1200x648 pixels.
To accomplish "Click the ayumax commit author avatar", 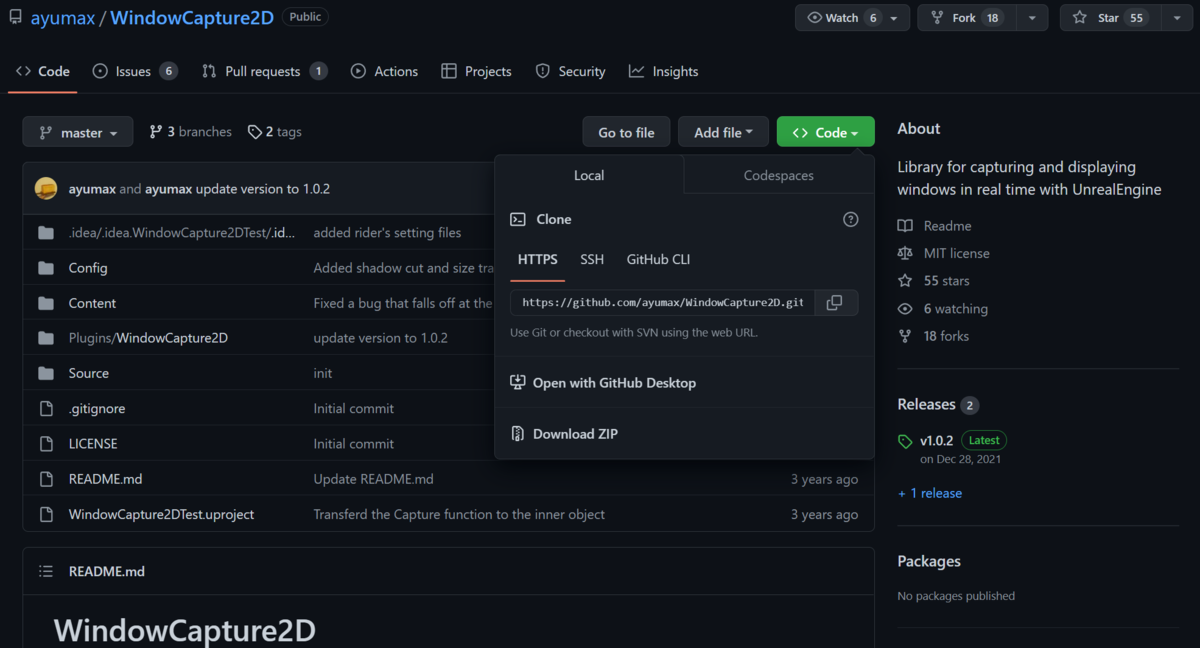I will (46, 188).
